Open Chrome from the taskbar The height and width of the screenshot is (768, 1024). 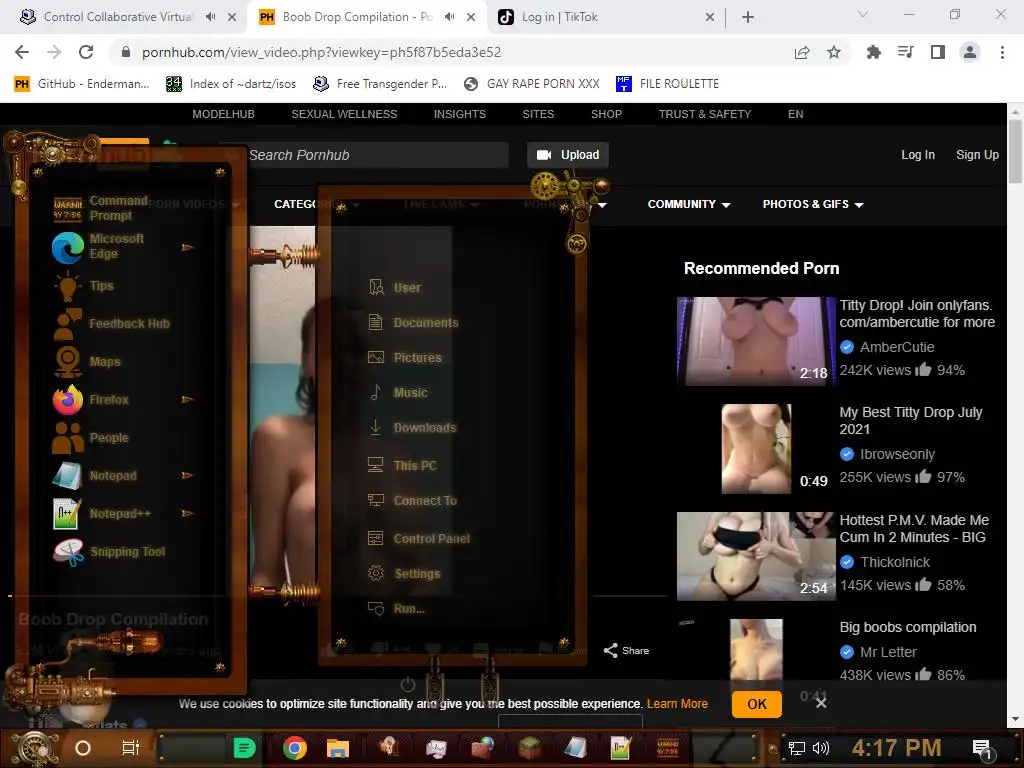click(x=295, y=748)
